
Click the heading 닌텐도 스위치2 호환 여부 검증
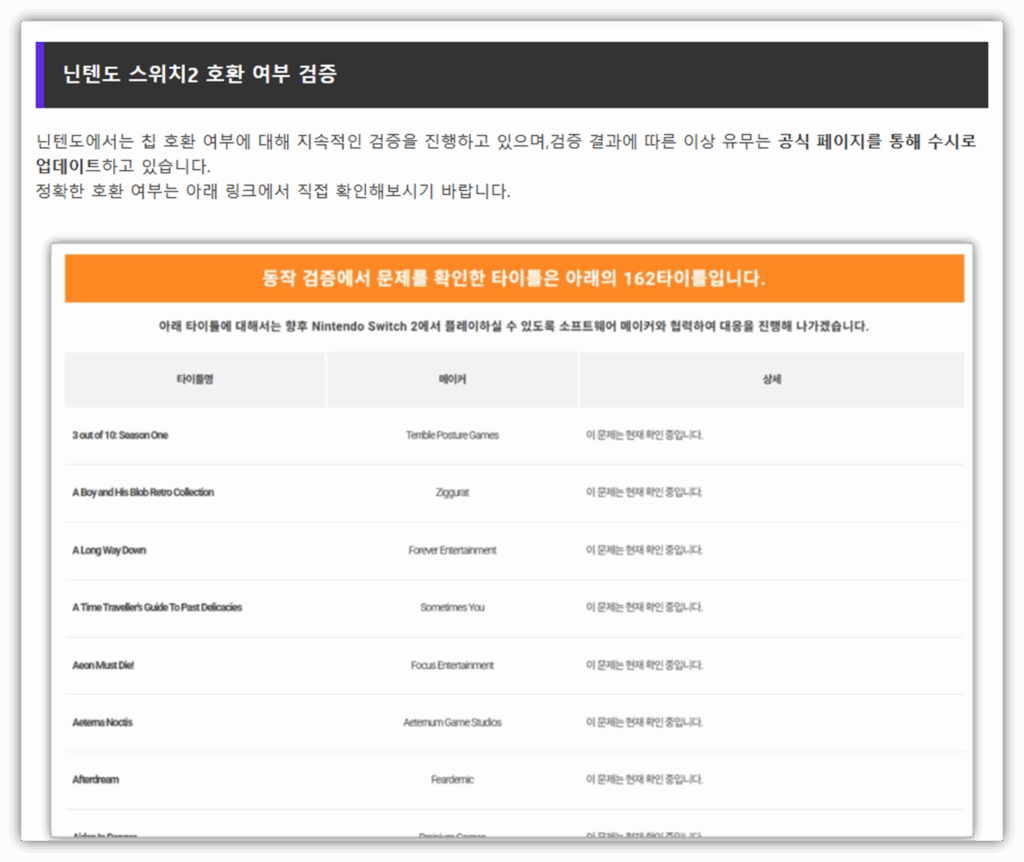pos(200,74)
